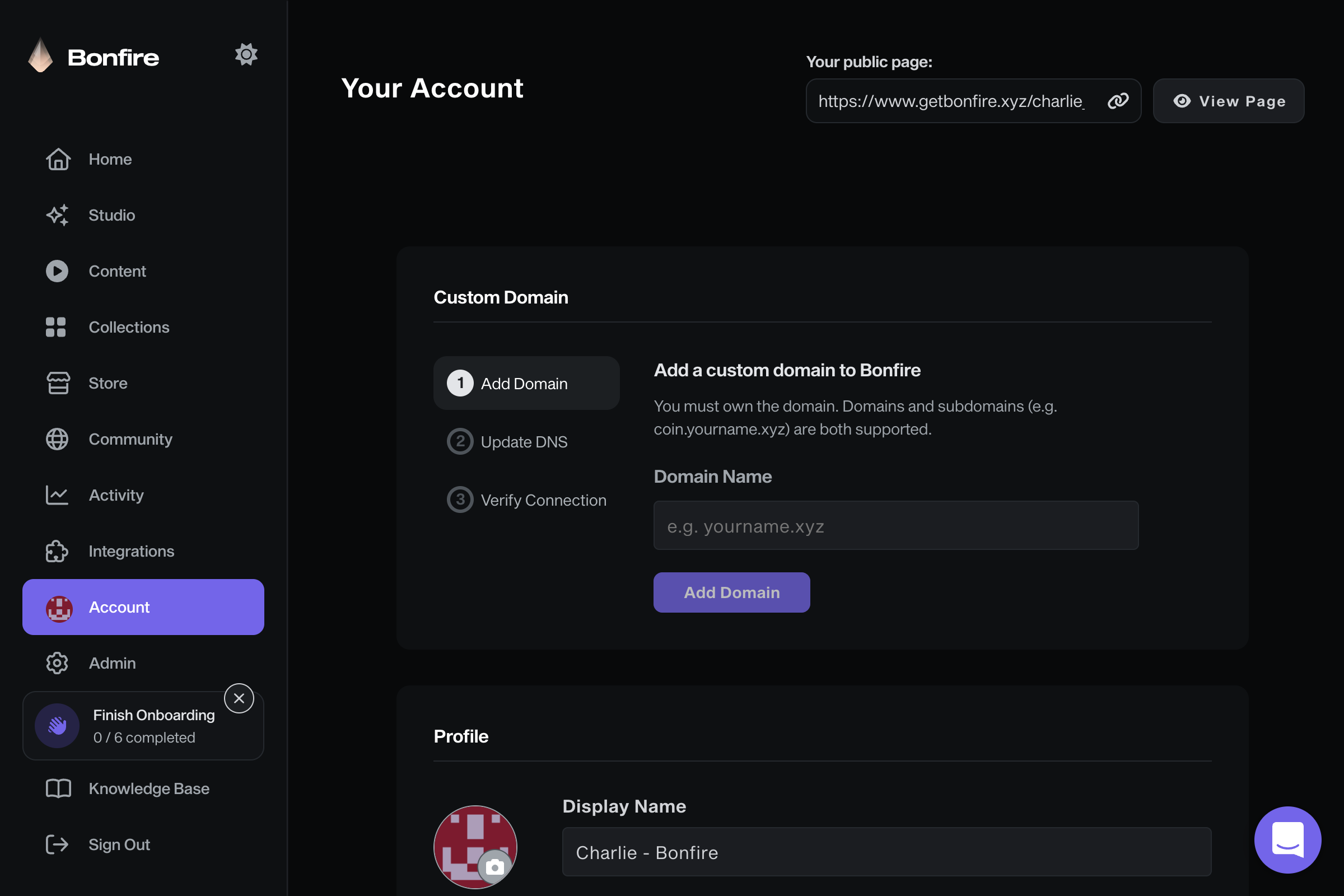Open Finish Onboarding checklist

point(143,726)
